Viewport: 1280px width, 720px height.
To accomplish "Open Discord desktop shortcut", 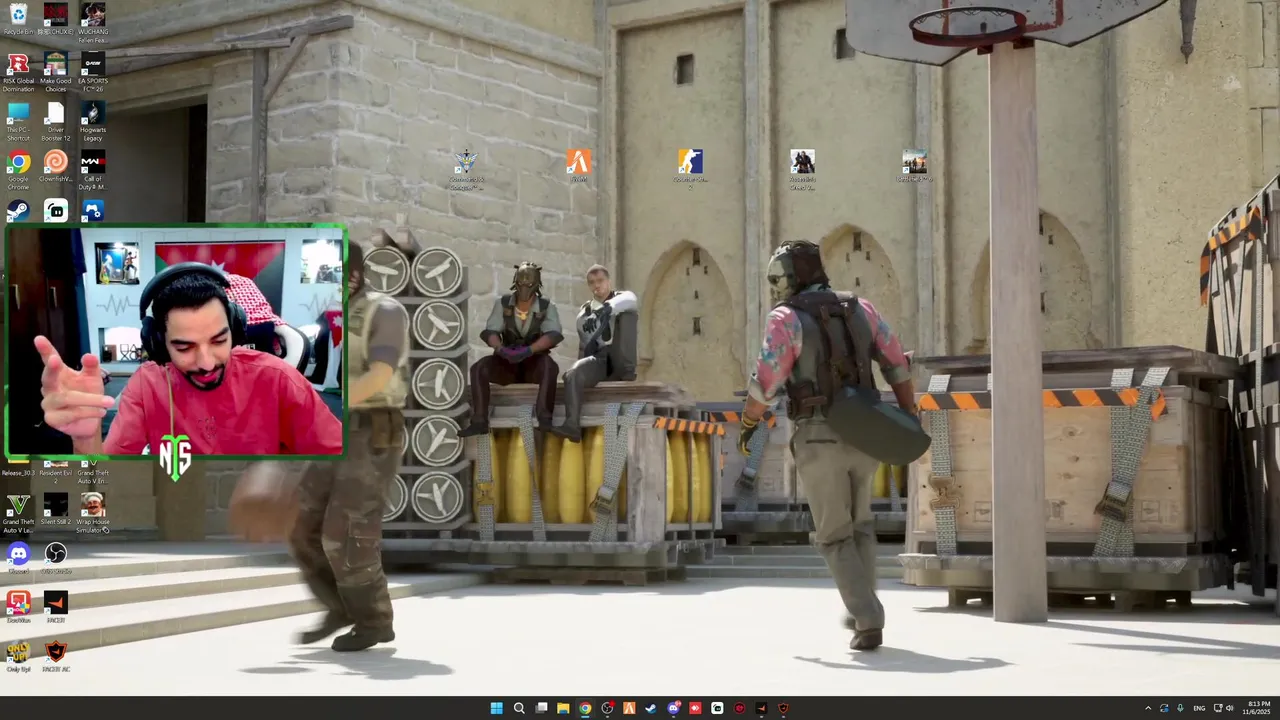I will click(18, 558).
